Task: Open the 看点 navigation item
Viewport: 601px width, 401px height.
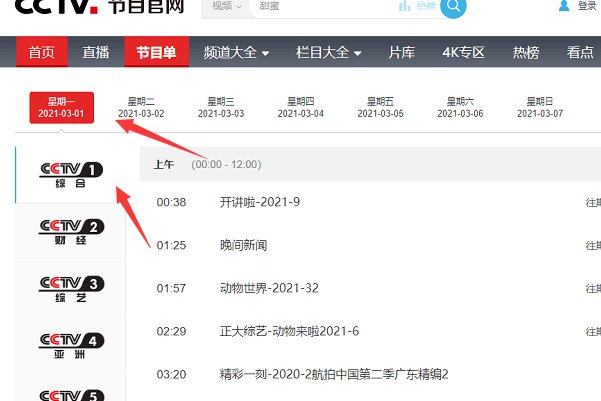Action: pyautogui.click(x=580, y=52)
